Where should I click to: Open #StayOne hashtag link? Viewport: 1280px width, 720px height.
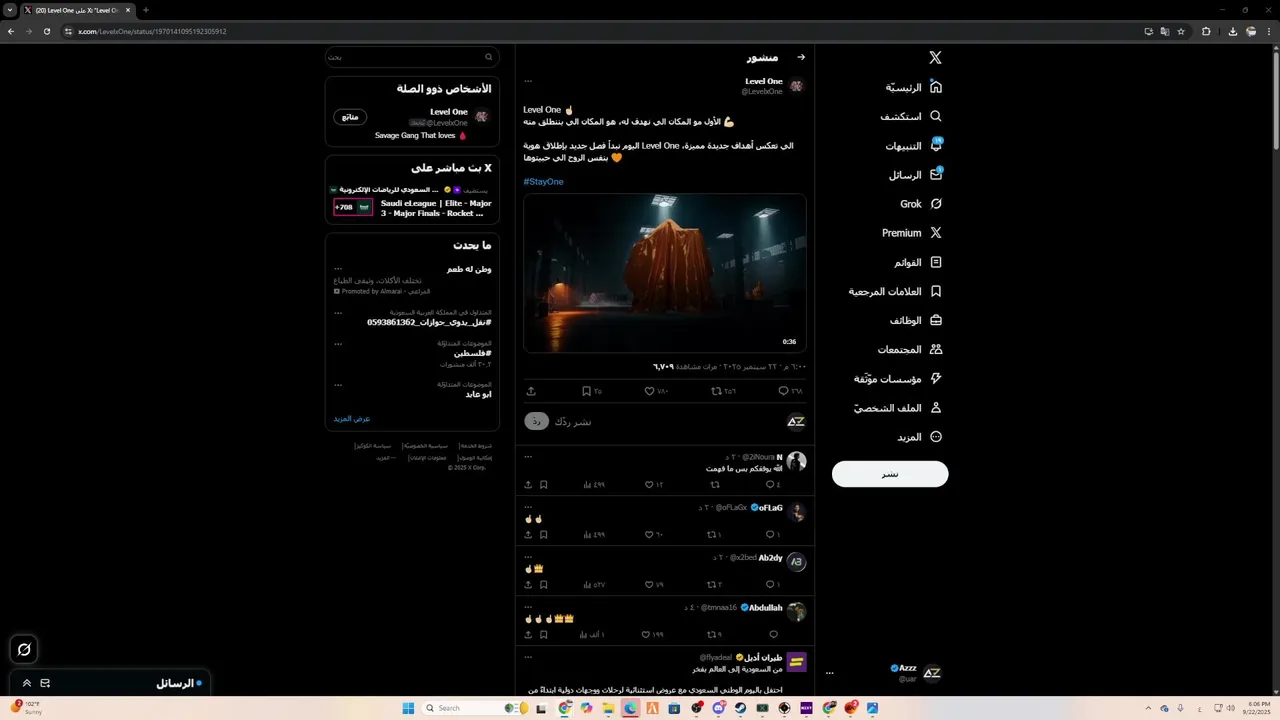click(x=543, y=182)
